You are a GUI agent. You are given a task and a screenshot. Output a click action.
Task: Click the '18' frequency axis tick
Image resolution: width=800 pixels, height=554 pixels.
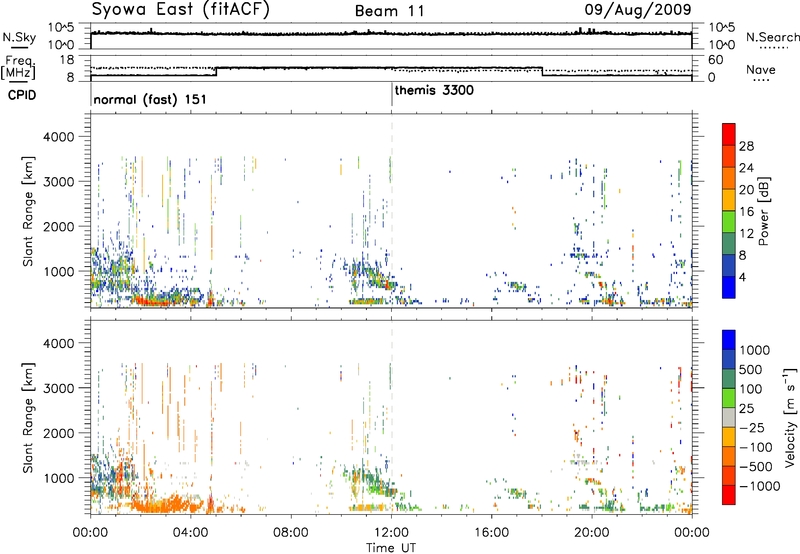coord(67,60)
